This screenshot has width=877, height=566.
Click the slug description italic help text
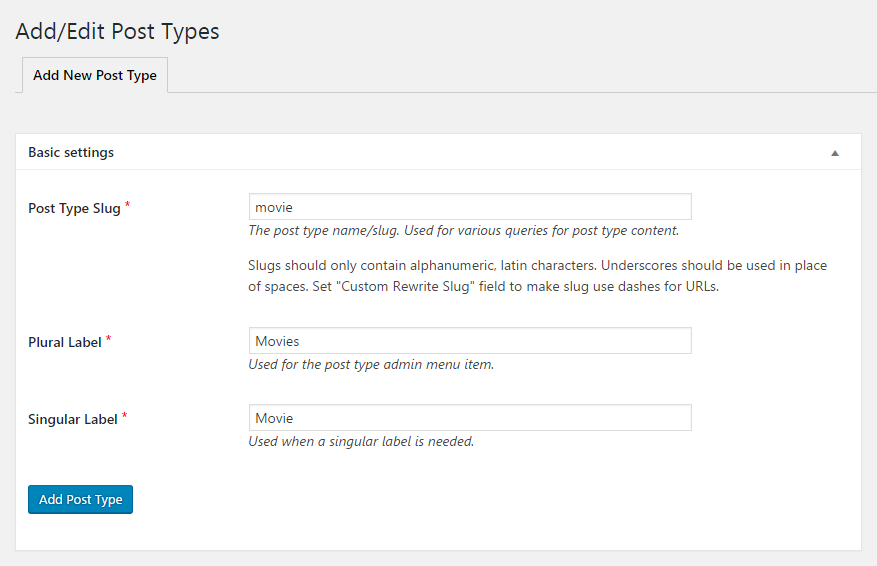(x=464, y=230)
